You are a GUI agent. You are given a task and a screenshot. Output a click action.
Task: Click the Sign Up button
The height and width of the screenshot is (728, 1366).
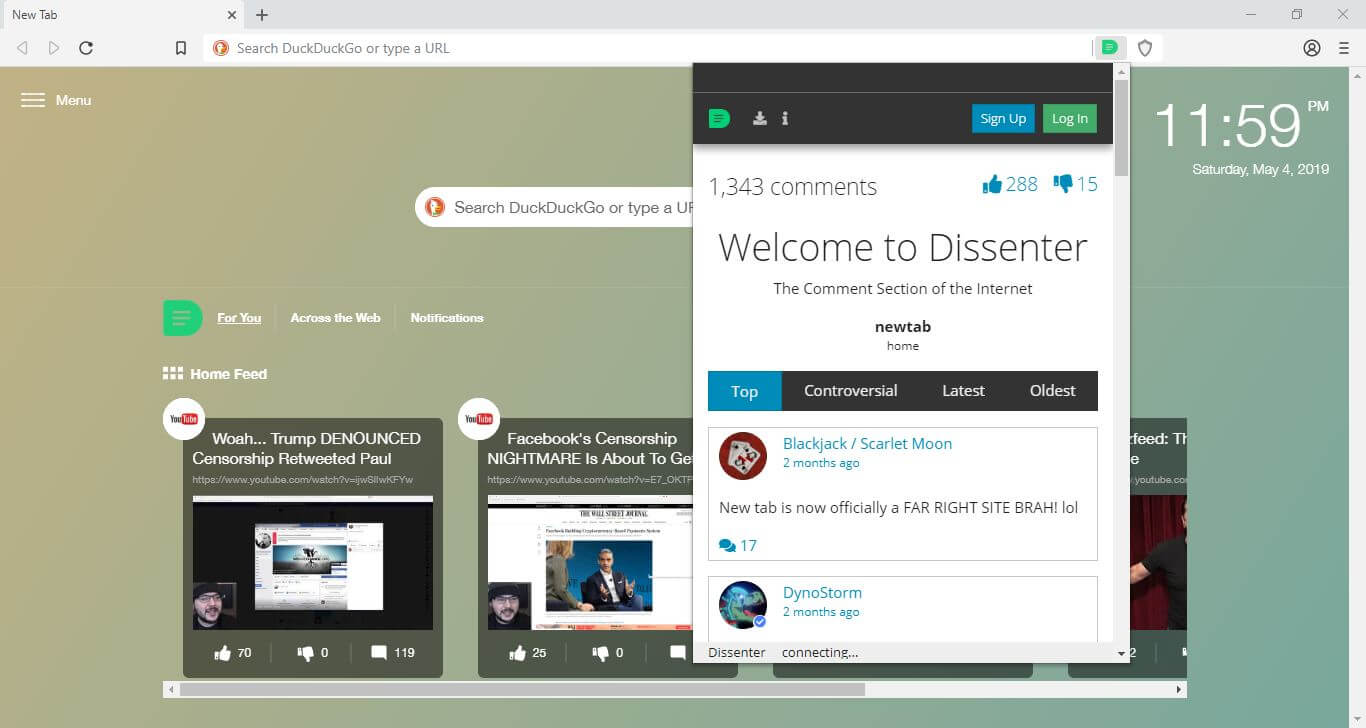1003,118
